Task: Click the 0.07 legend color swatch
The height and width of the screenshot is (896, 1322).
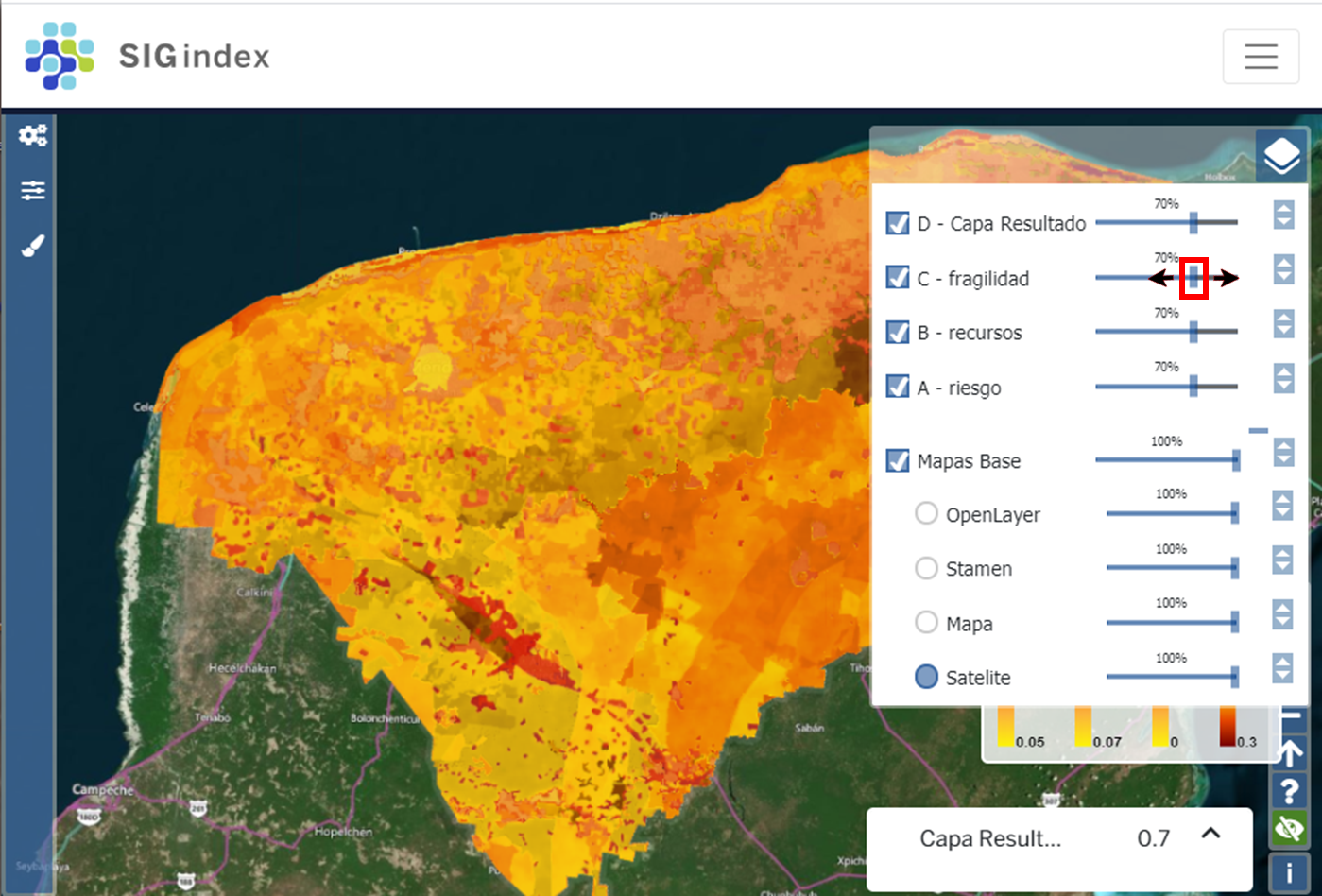Action: [1083, 727]
